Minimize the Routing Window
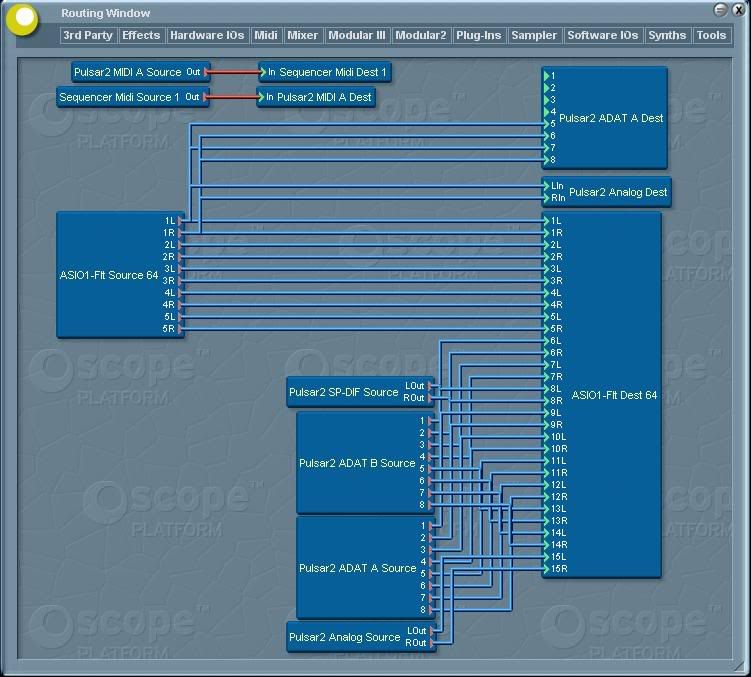Image resolution: width=751 pixels, height=677 pixels. (x=720, y=10)
